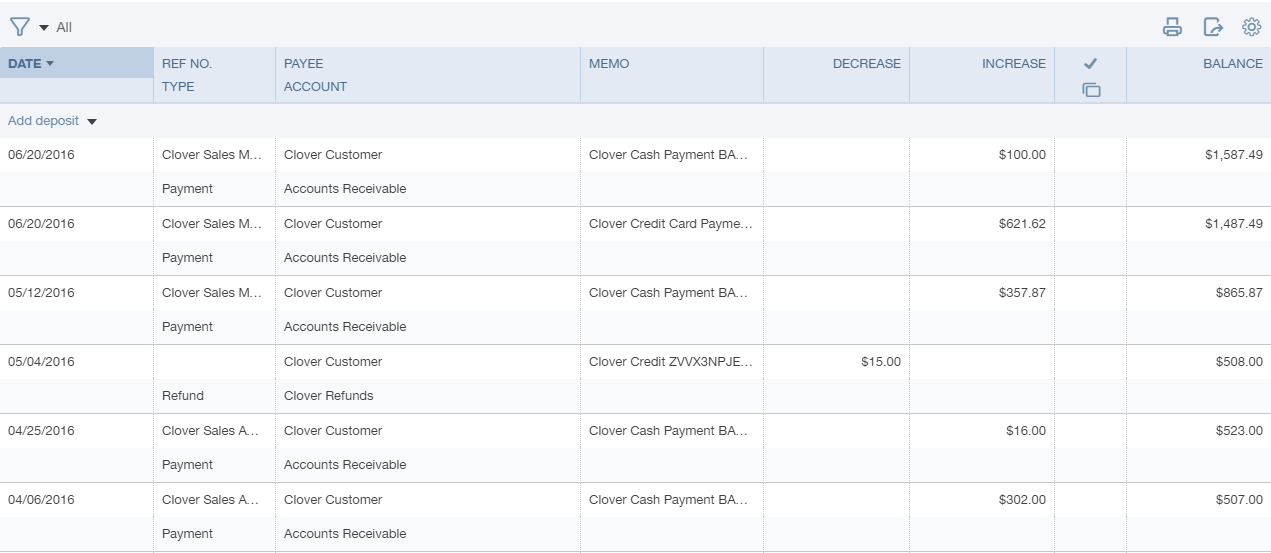The image size is (1271, 553).
Task: Click Accounts Receivable in 04/25/2016 row
Action: 345,465
